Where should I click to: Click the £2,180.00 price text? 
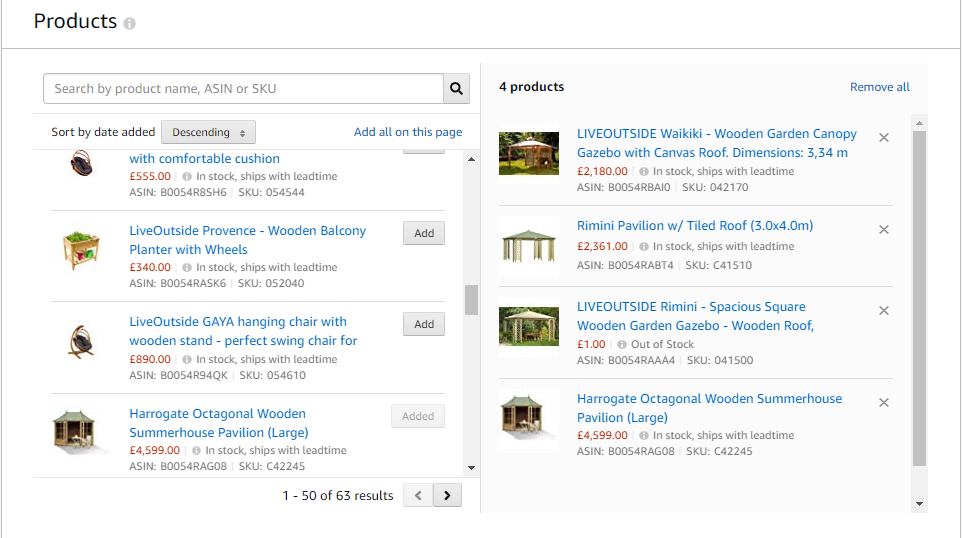click(x=602, y=172)
